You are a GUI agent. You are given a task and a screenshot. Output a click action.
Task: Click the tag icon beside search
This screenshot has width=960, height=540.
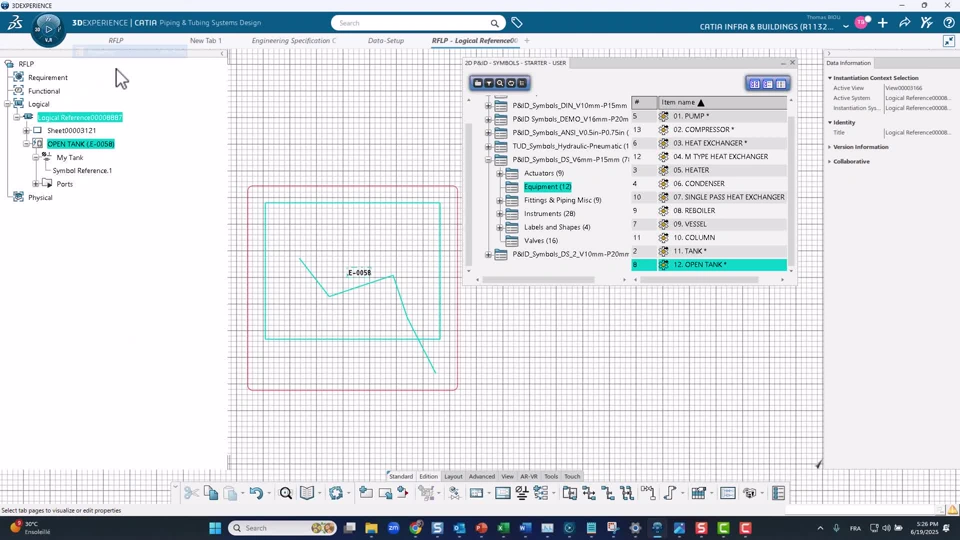pyautogui.click(x=517, y=23)
